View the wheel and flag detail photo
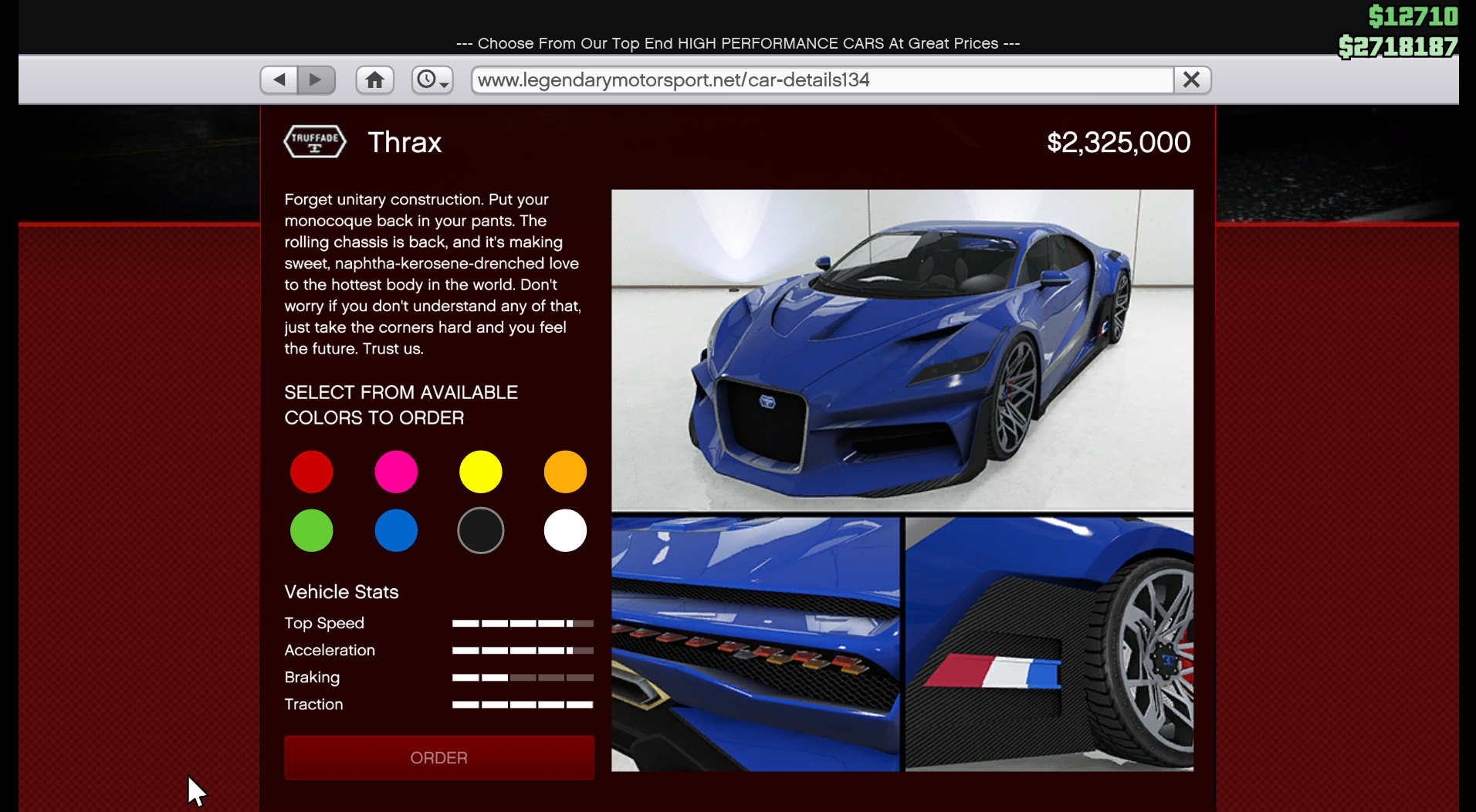Image resolution: width=1476 pixels, height=812 pixels. tap(1049, 644)
